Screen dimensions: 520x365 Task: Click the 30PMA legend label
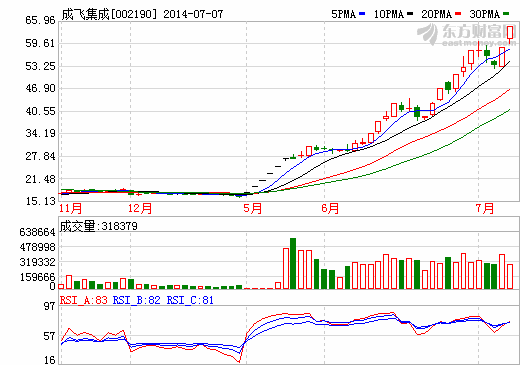coord(485,14)
